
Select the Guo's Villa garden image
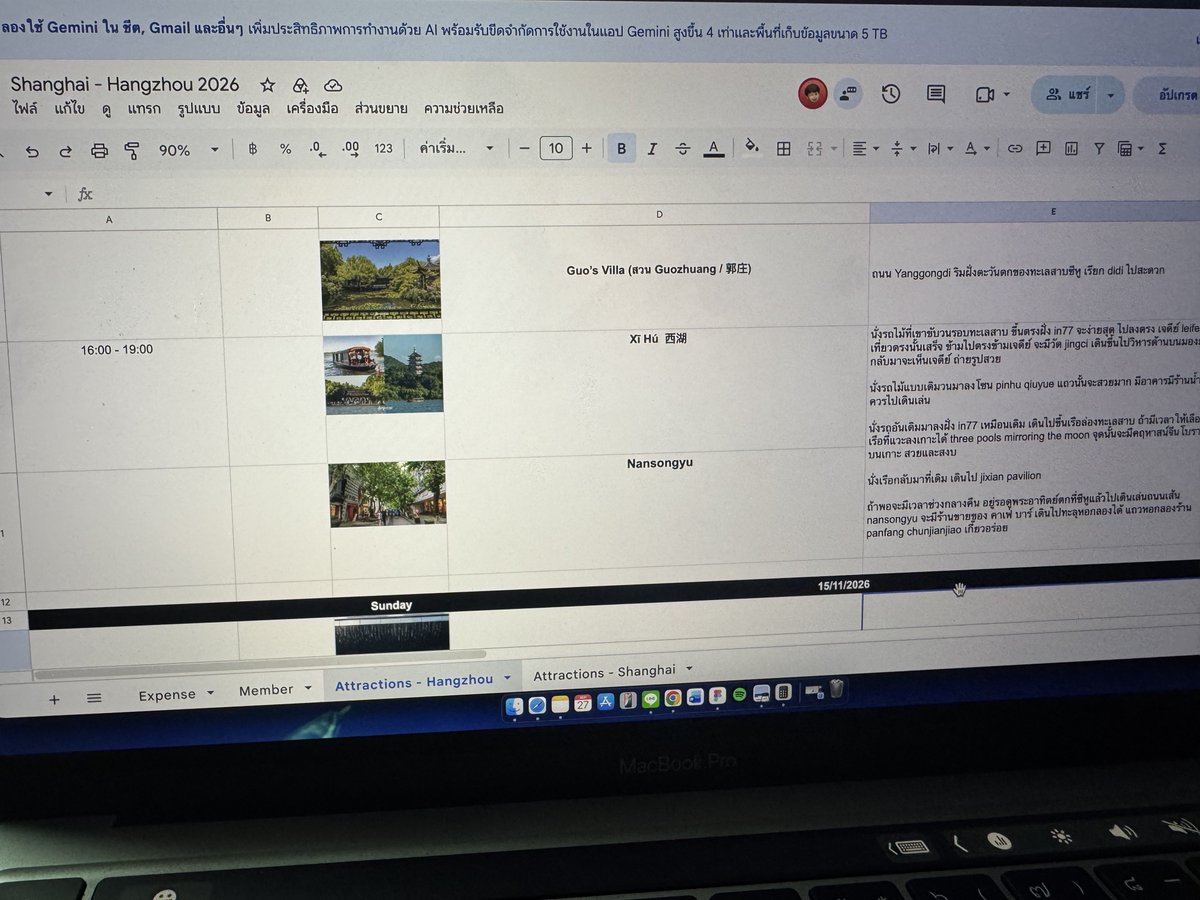pyautogui.click(x=380, y=279)
